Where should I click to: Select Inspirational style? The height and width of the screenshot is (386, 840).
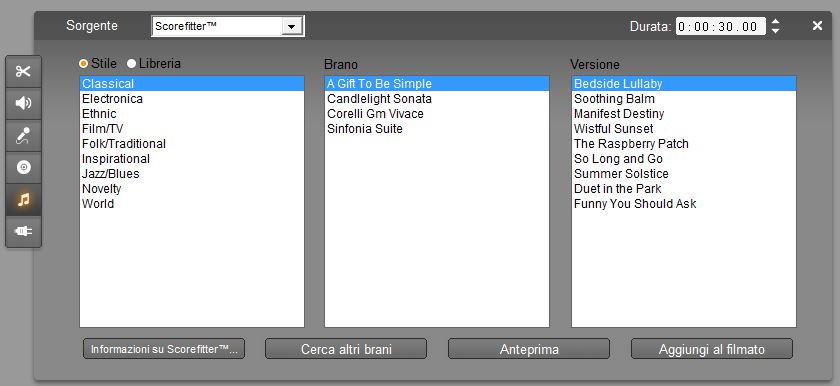point(192,158)
